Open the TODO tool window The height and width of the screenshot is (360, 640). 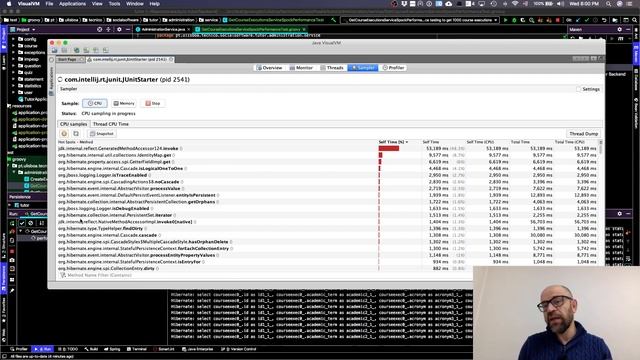68,349
